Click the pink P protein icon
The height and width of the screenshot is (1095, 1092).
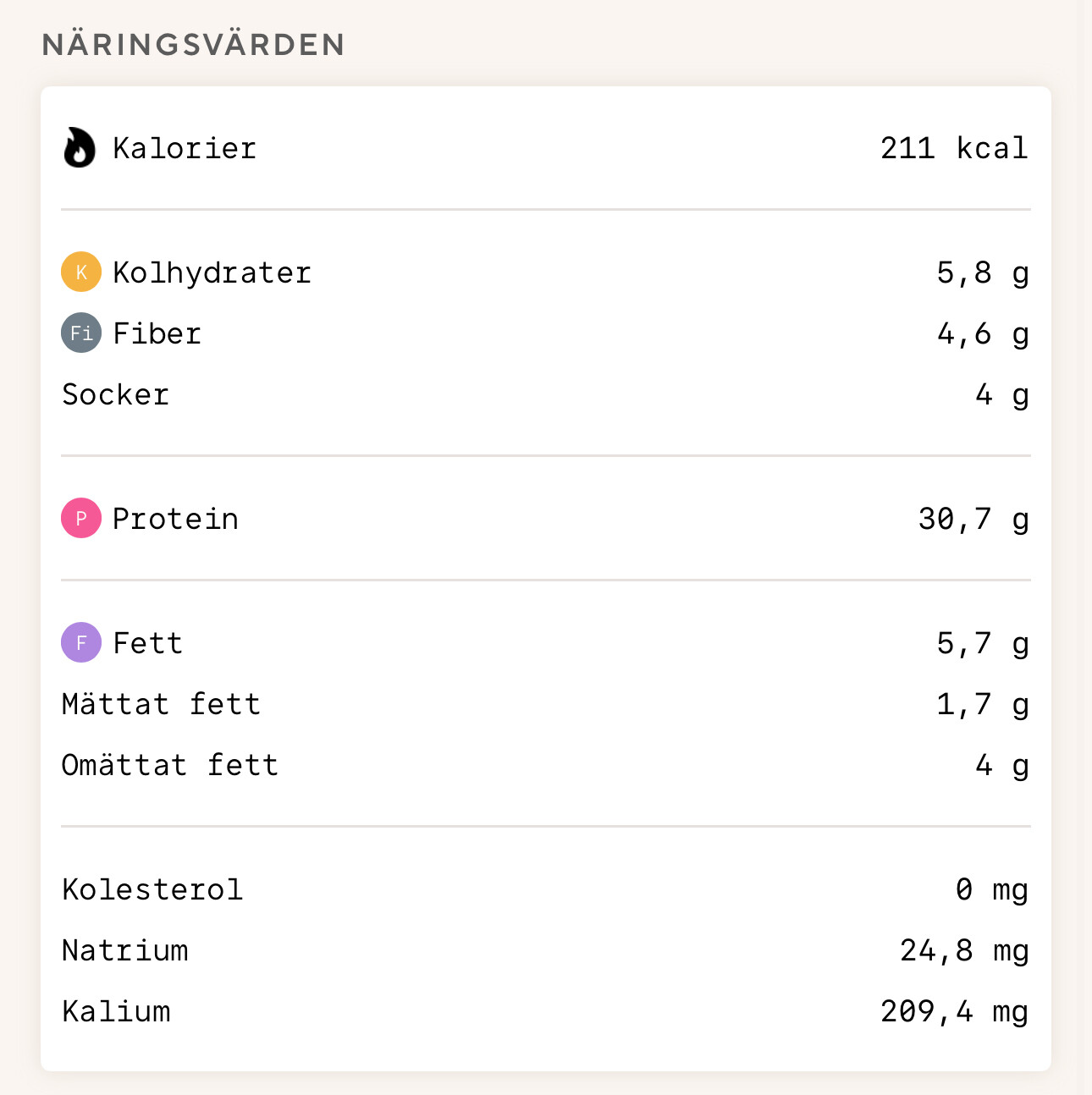[x=81, y=518]
